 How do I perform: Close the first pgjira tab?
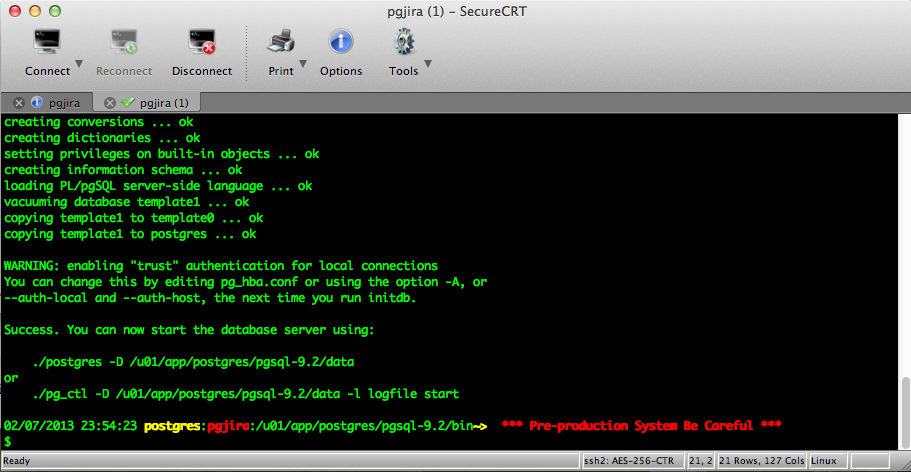click(19, 102)
